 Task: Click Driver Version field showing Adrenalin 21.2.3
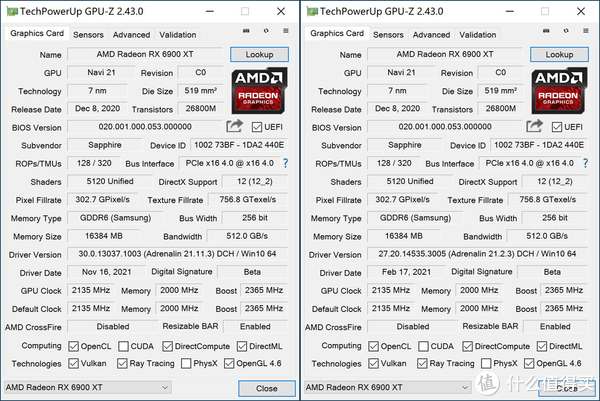point(477,254)
